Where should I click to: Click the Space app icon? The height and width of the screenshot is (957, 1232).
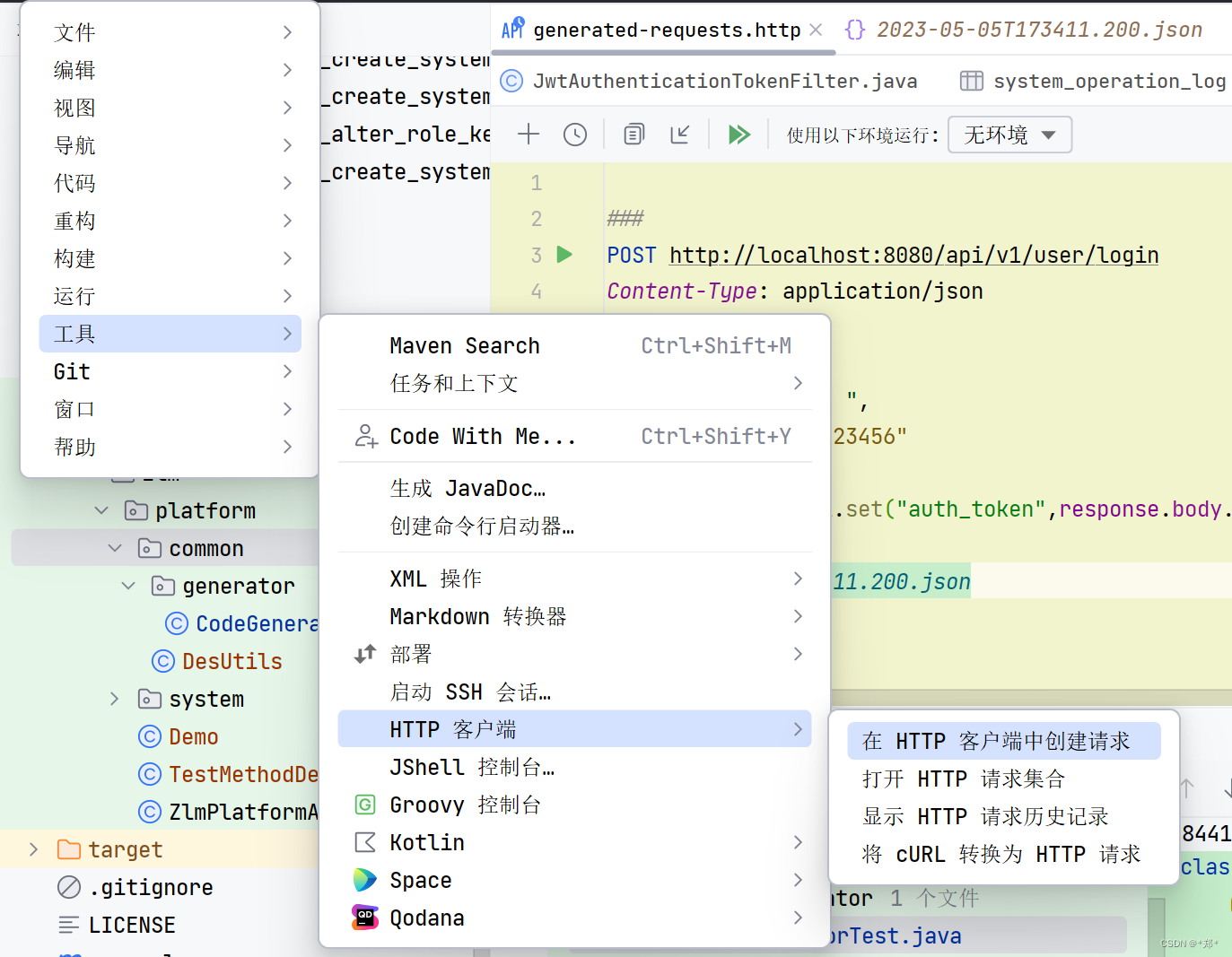coord(365,880)
